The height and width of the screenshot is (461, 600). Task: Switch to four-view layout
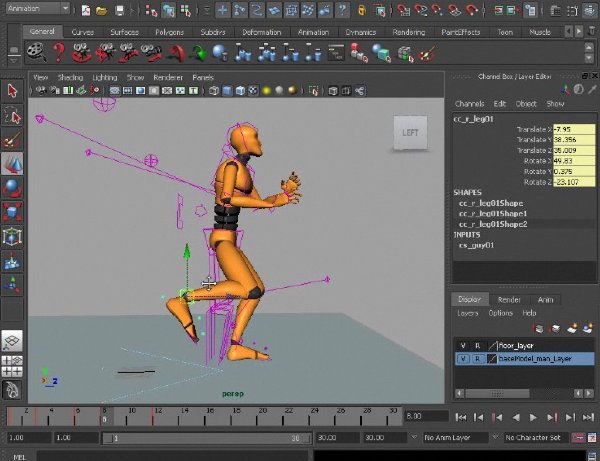click(x=12, y=366)
